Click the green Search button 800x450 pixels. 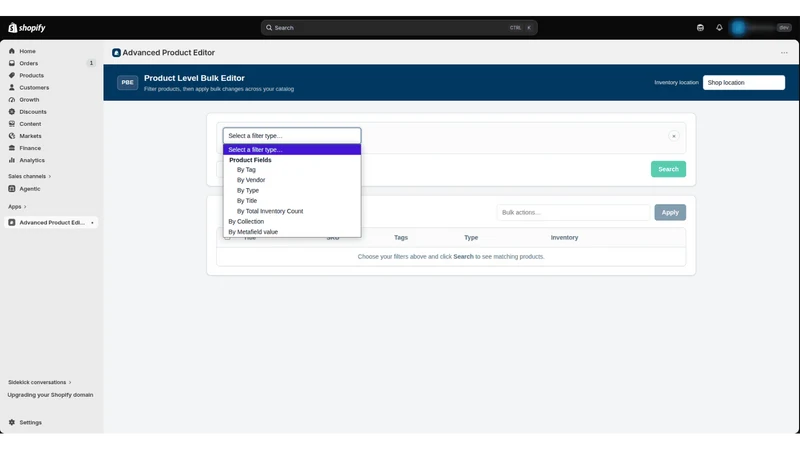(668, 169)
